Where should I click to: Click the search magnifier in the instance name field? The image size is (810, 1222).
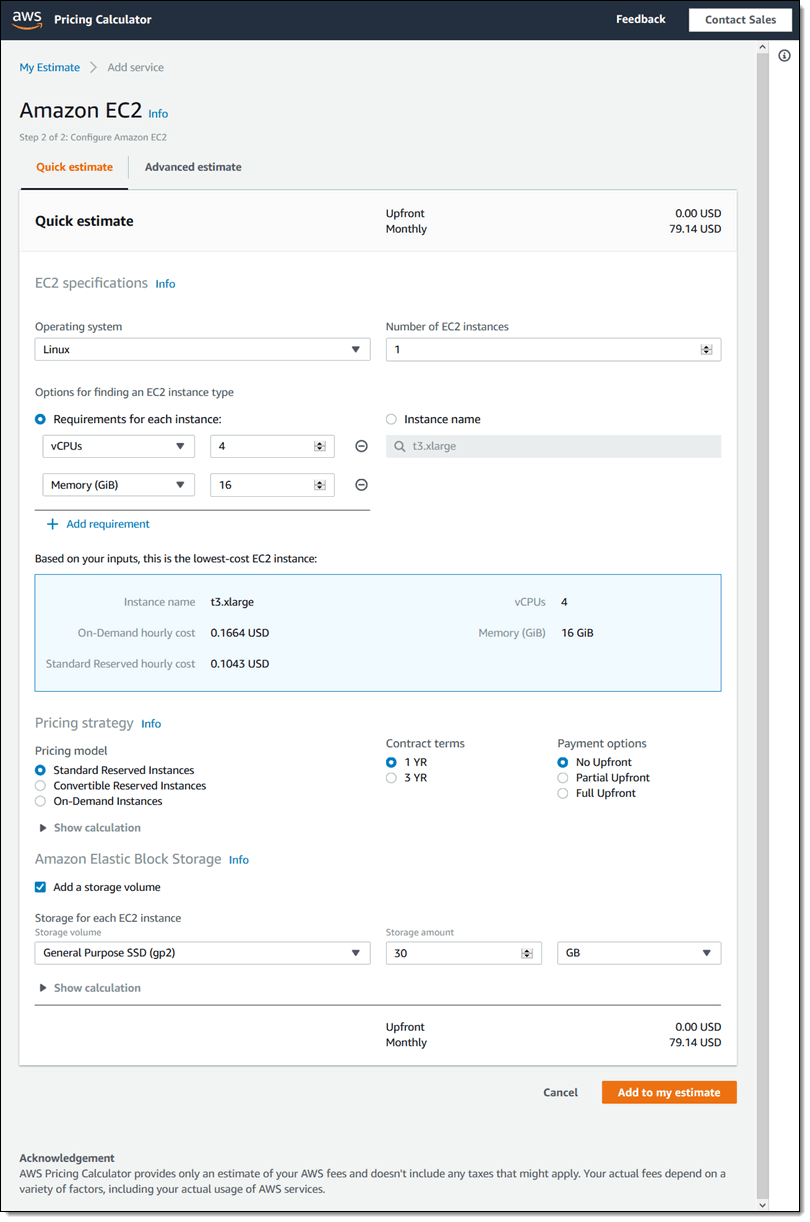[402, 445]
